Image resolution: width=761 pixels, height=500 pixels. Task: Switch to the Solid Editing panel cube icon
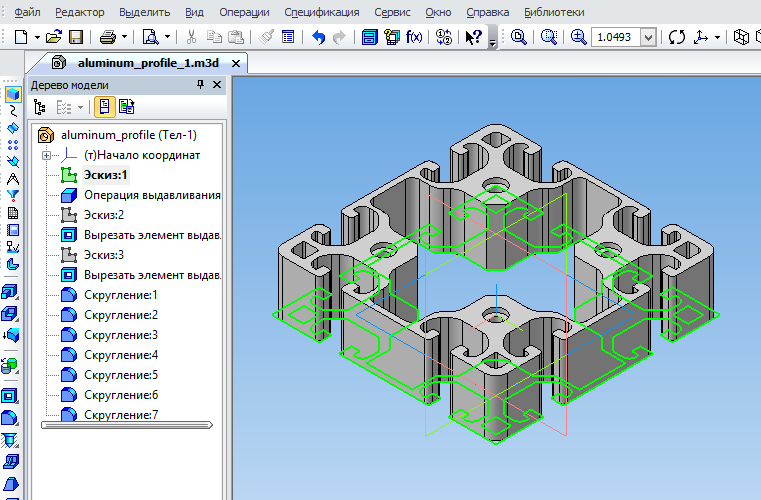coord(13,94)
